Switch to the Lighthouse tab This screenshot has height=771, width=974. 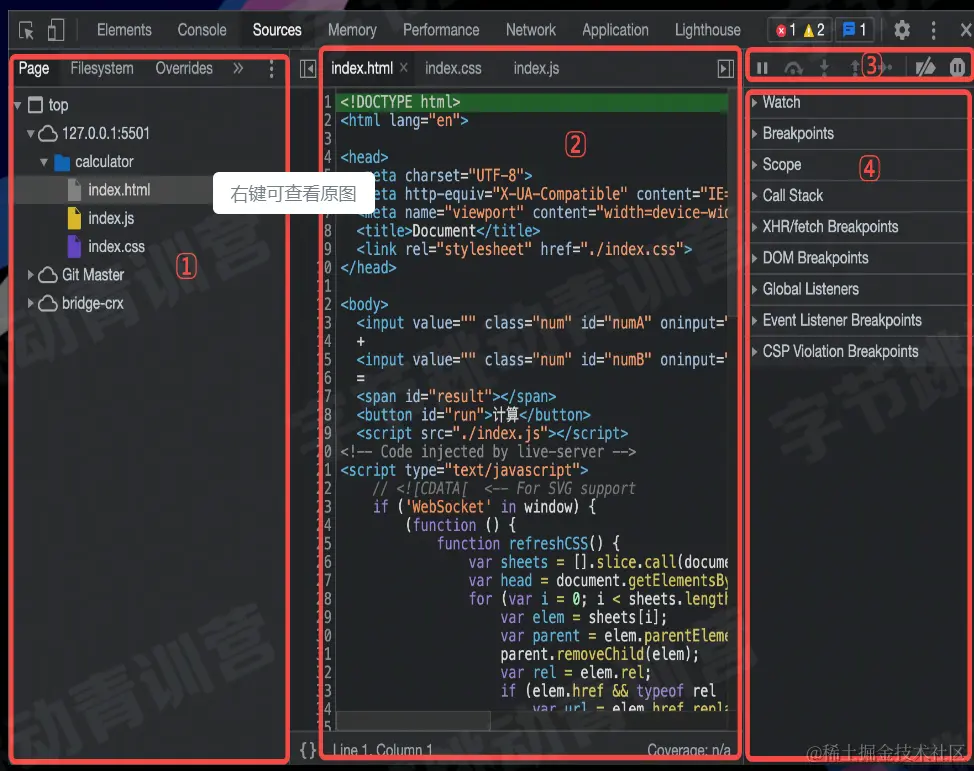coord(708,30)
